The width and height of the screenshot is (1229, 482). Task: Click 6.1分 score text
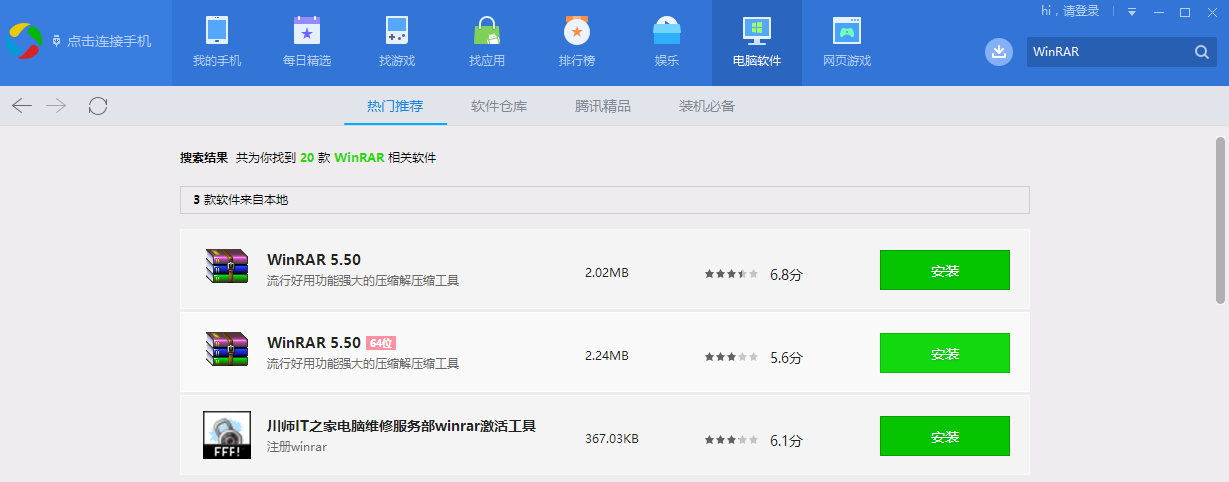coord(786,440)
